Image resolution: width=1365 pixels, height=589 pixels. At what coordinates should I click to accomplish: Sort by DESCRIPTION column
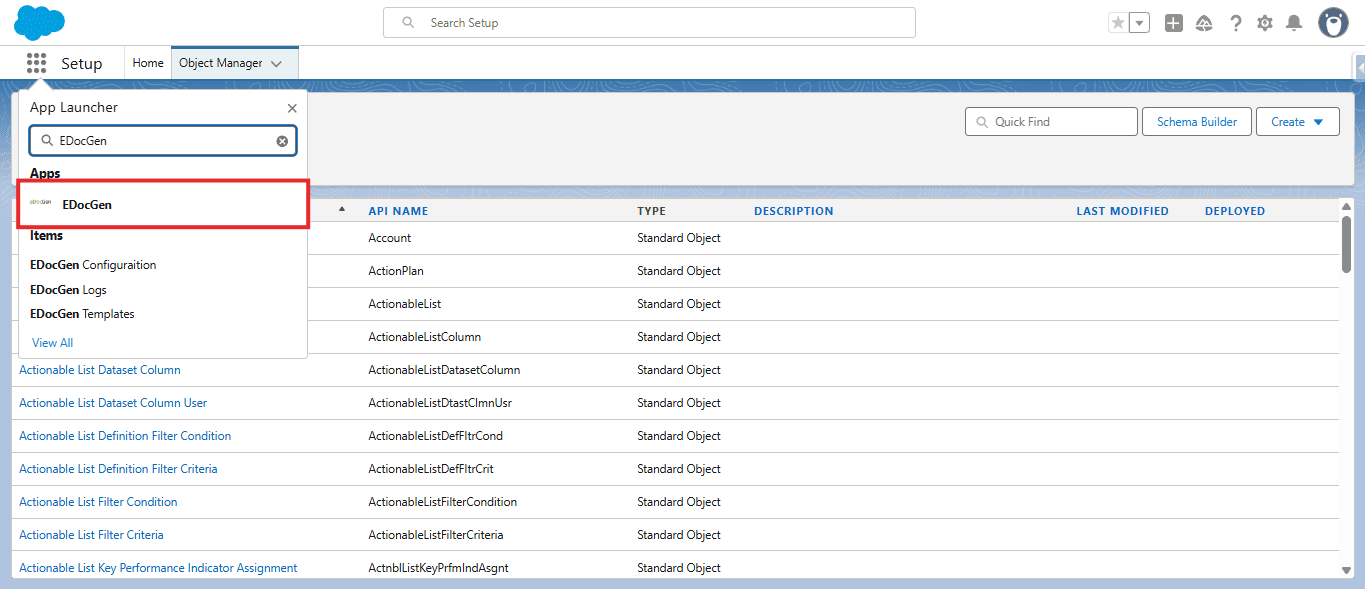tap(793, 211)
